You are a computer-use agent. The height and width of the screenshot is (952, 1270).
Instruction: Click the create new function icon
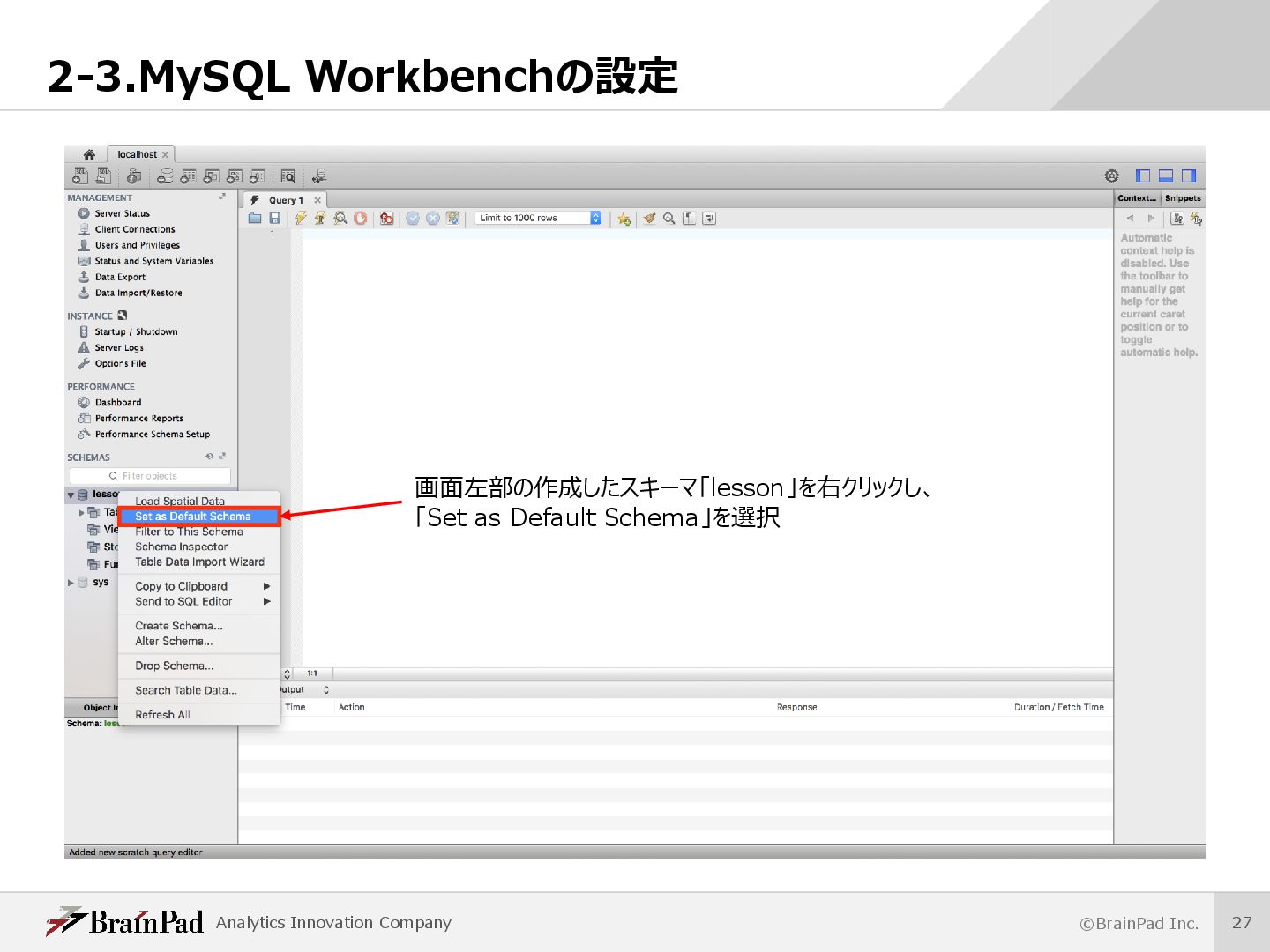(258, 176)
